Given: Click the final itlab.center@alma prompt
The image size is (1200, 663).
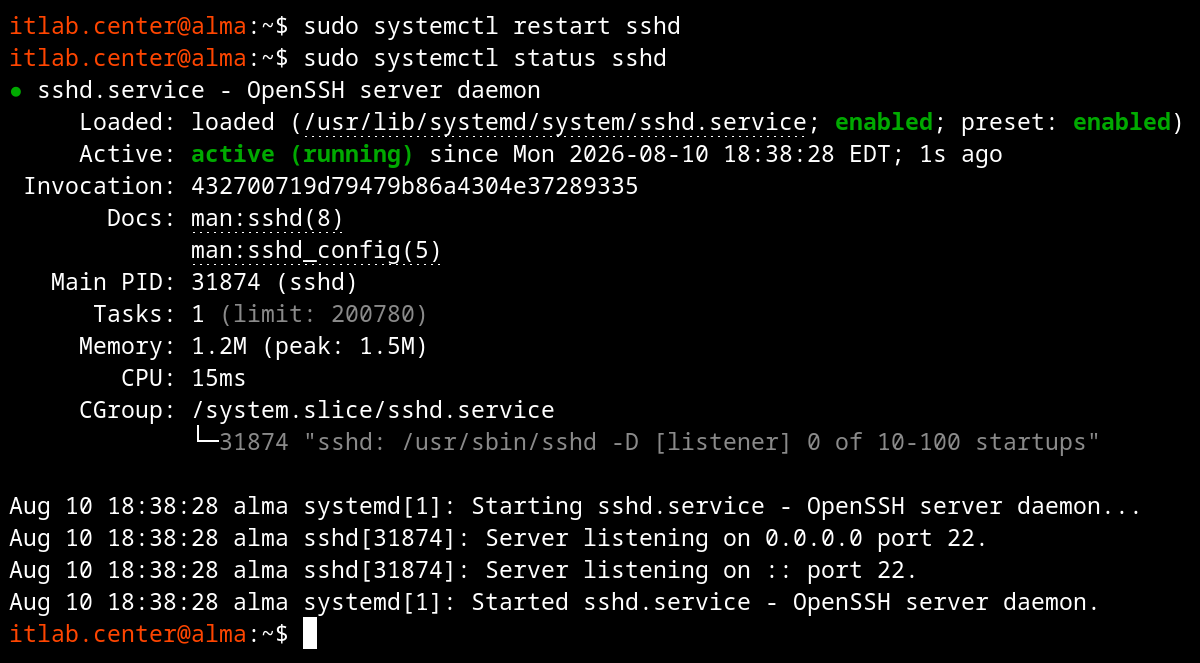Looking at the screenshot, I should [149, 634].
